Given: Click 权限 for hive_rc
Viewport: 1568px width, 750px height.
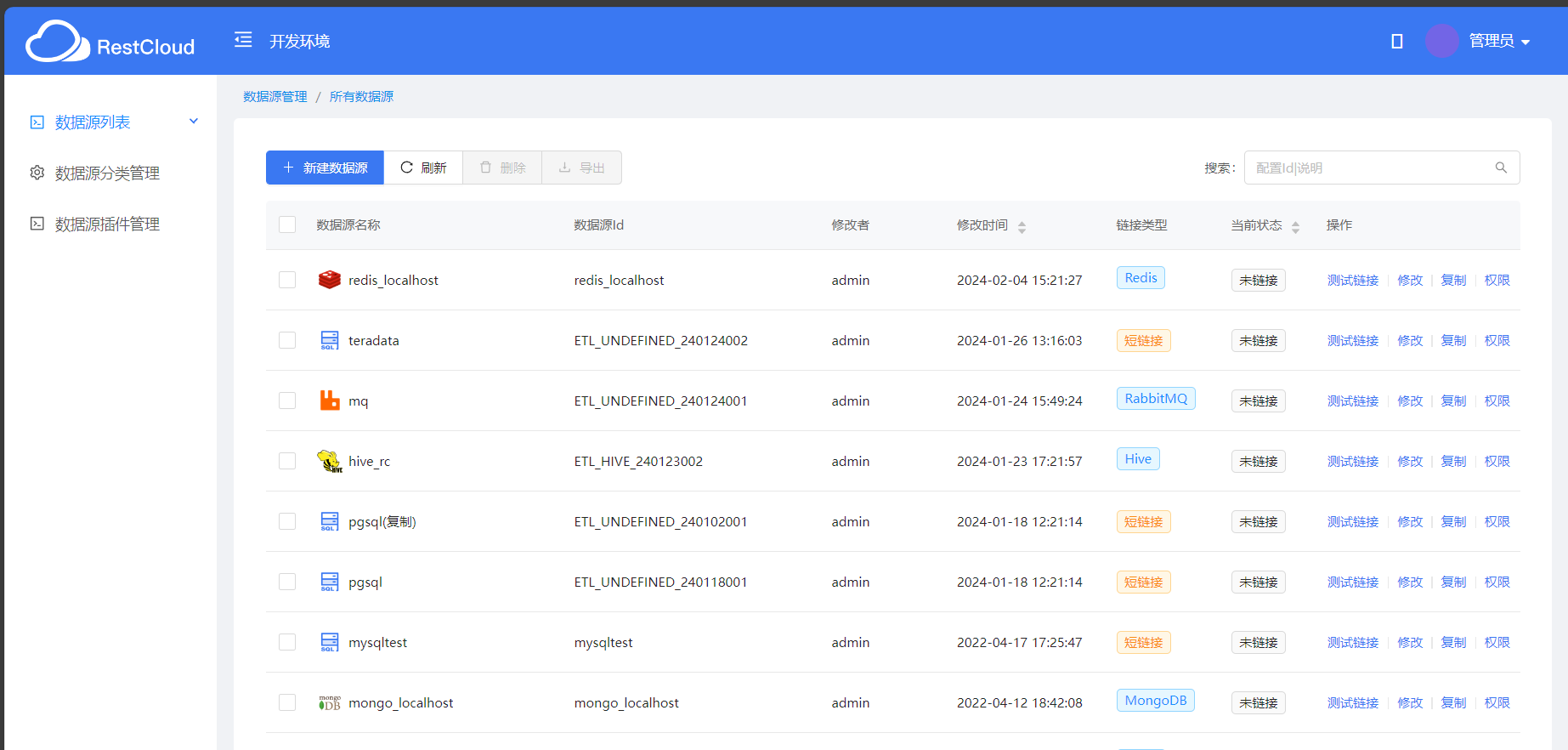Looking at the screenshot, I should [1497, 461].
